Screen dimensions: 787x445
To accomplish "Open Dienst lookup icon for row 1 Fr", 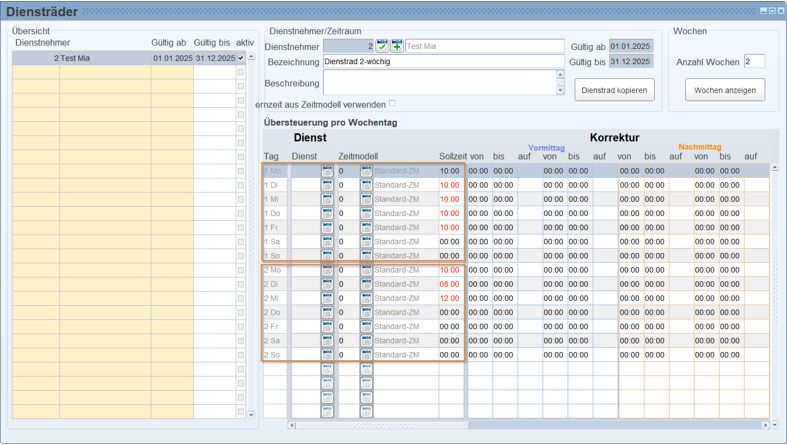I will pos(327,227).
